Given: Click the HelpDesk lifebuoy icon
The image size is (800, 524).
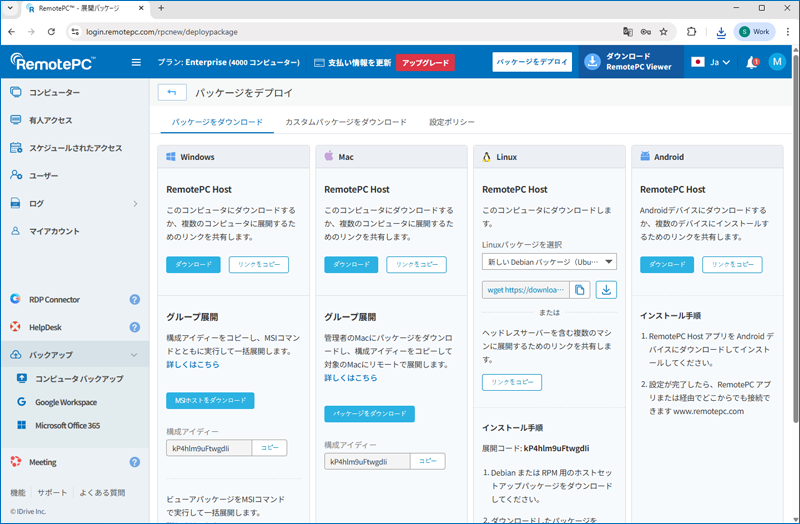Looking at the screenshot, I should pos(15,327).
